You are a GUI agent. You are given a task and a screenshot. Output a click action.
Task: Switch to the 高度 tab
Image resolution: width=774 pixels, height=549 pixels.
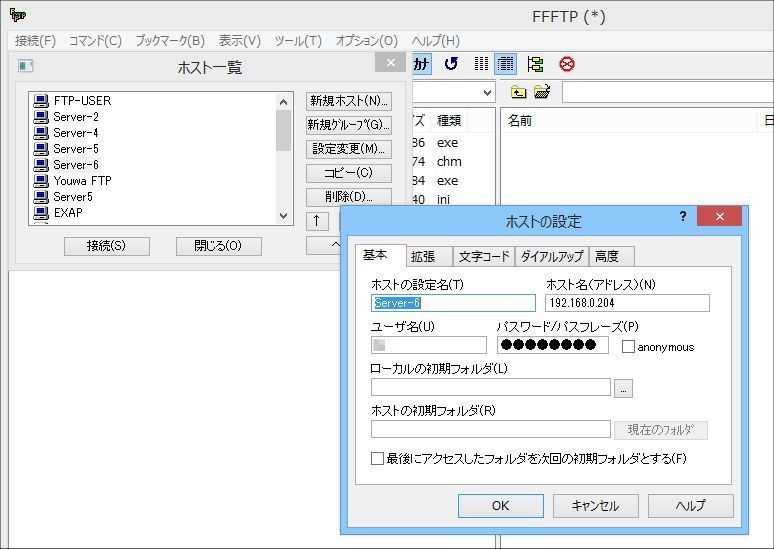pyautogui.click(x=611, y=256)
